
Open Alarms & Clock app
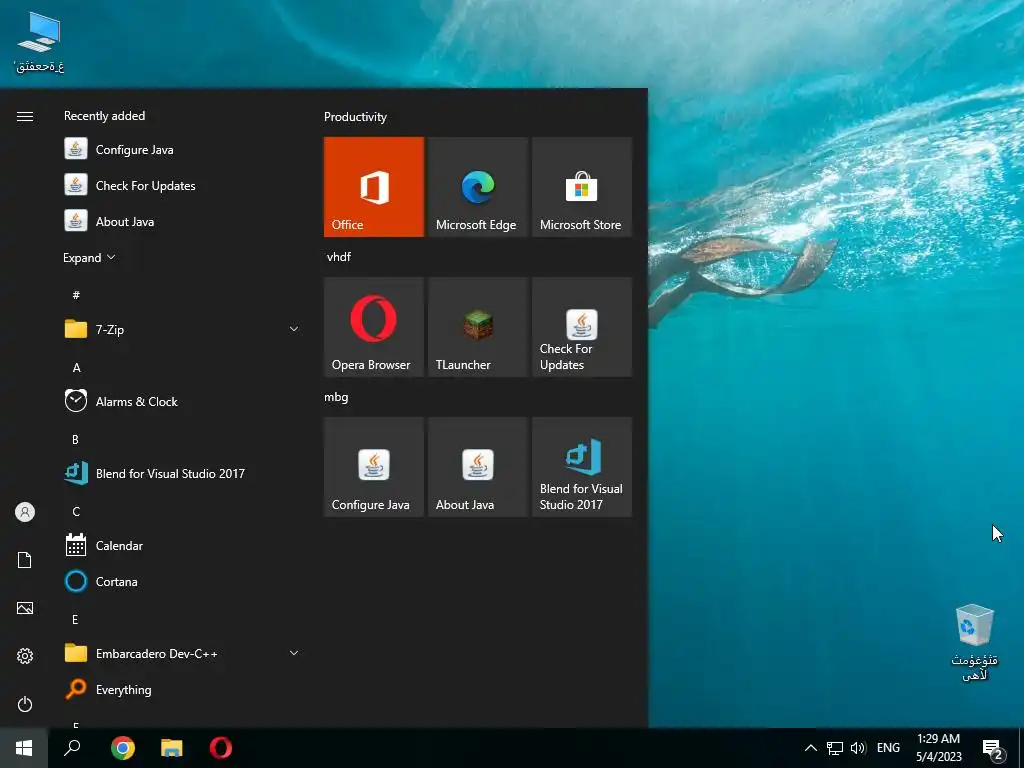(x=183, y=402)
